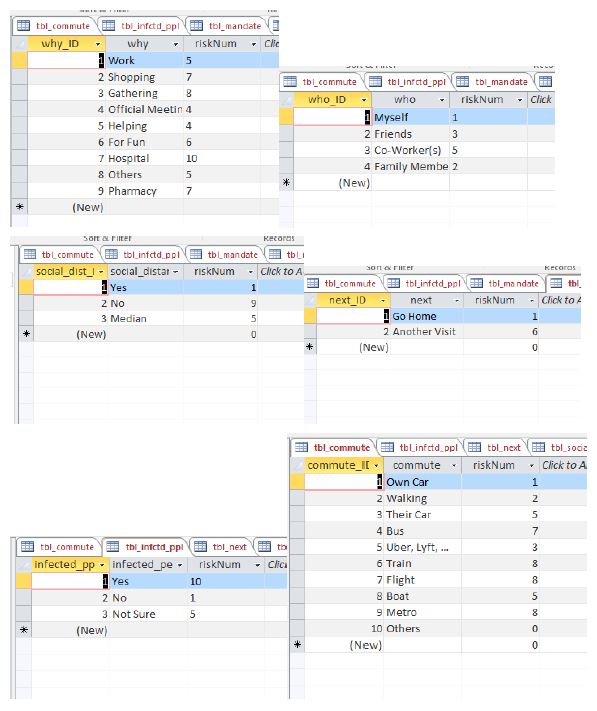Click the tbl_mandate tab in the why table window
Viewport: 597px width, 711px height.
tap(227, 26)
